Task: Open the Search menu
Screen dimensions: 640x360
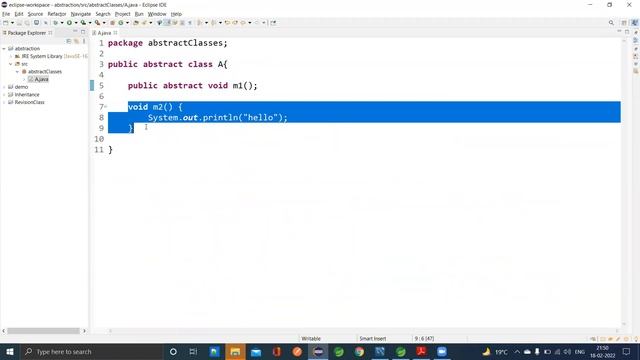Action: 103,14
